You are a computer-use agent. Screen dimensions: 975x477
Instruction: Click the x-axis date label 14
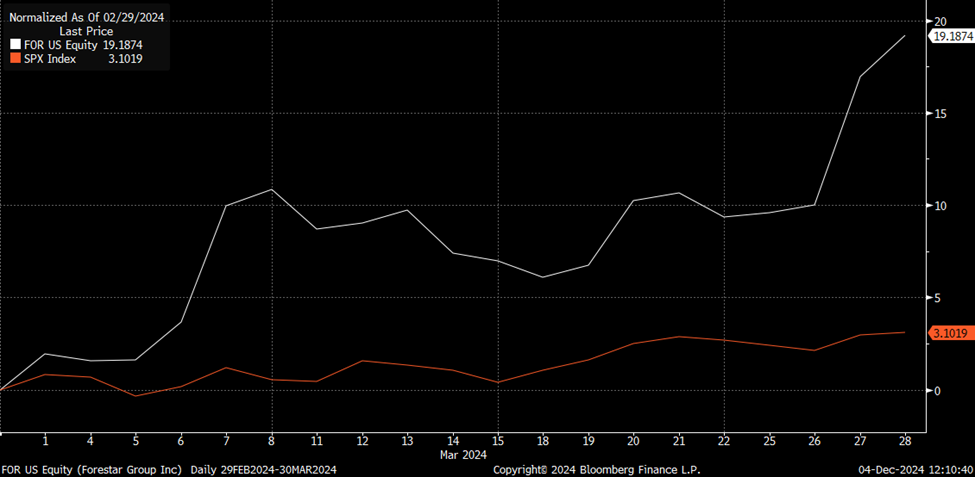452,440
